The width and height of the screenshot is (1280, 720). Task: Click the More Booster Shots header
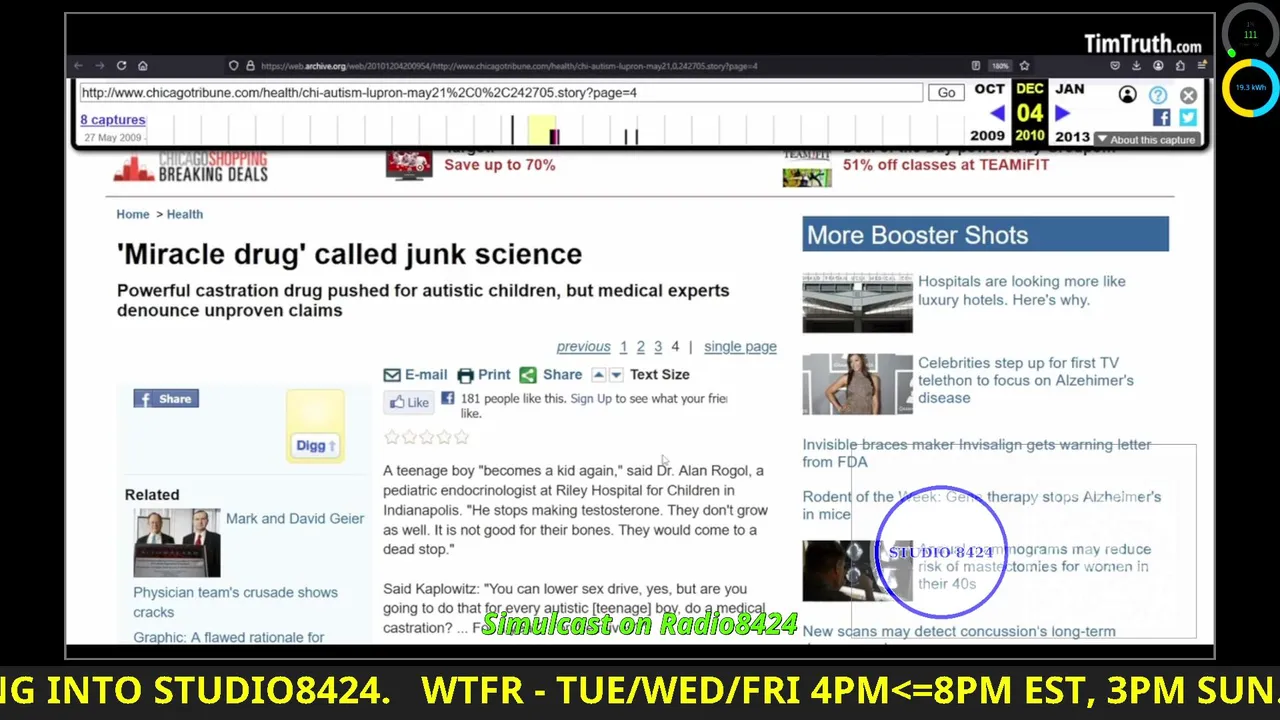coord(985,235)
